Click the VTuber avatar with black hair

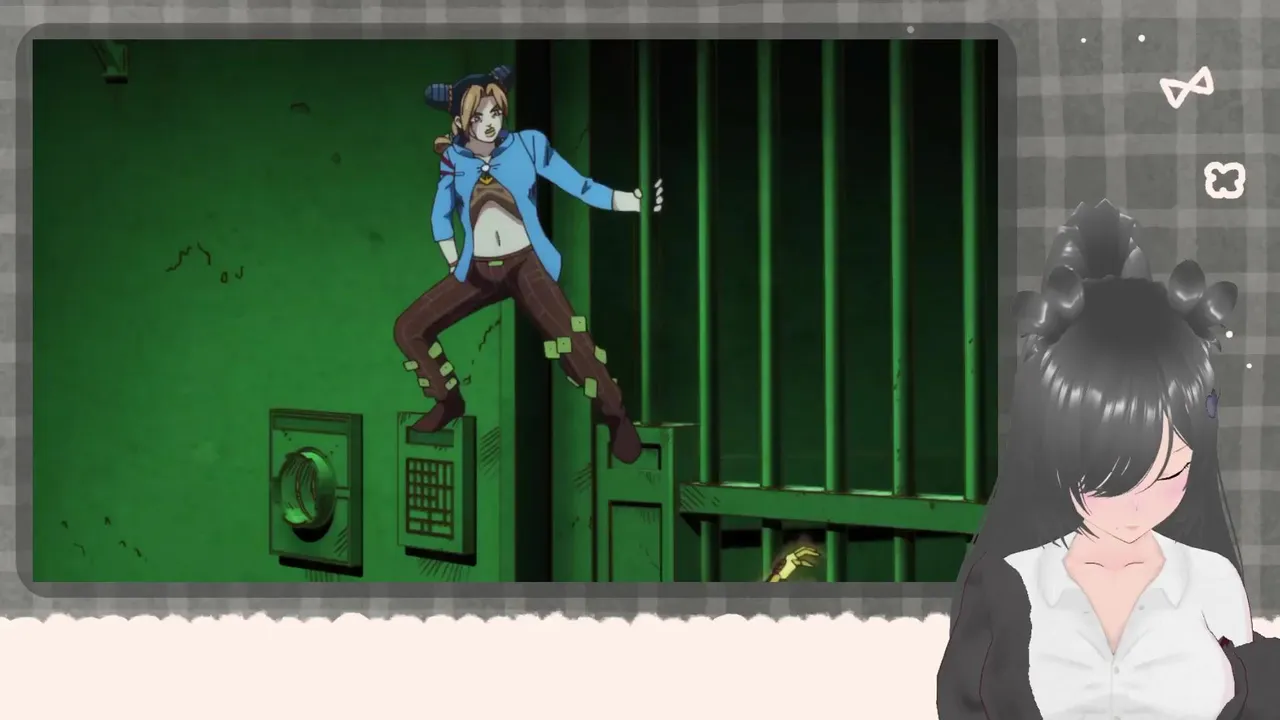1108,460
